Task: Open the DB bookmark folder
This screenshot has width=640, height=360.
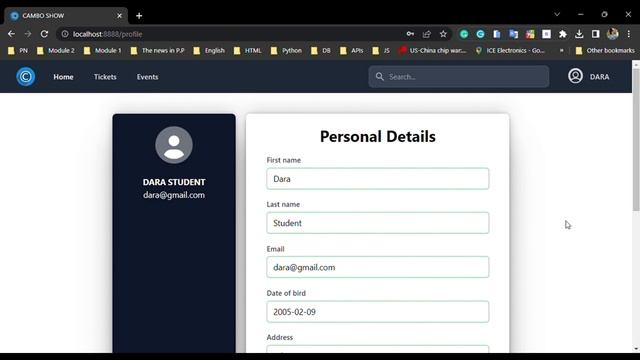Action: tap(321, 51)
